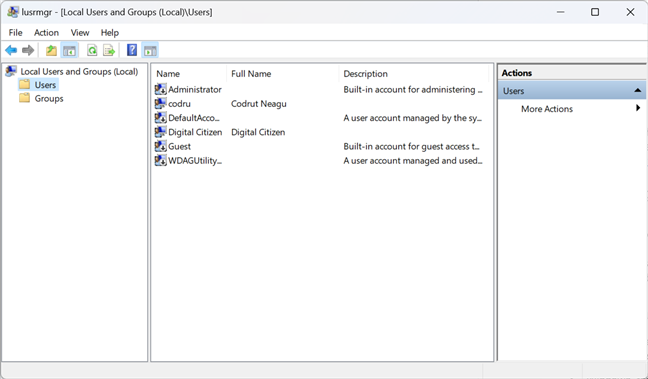Click the Guest user account icon
The height and width of the screenshot is (379, 648).
tap(160, 146)
